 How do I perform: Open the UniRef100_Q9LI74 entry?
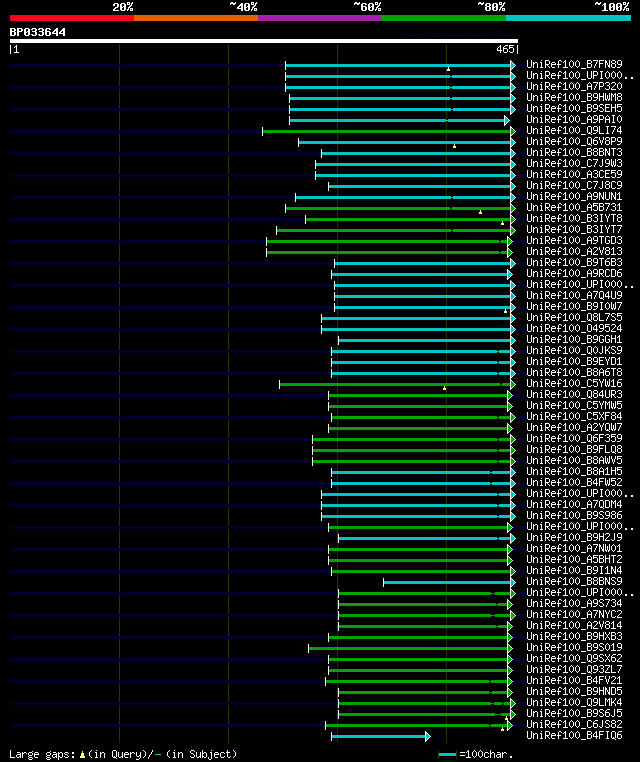tap(574, 130)
